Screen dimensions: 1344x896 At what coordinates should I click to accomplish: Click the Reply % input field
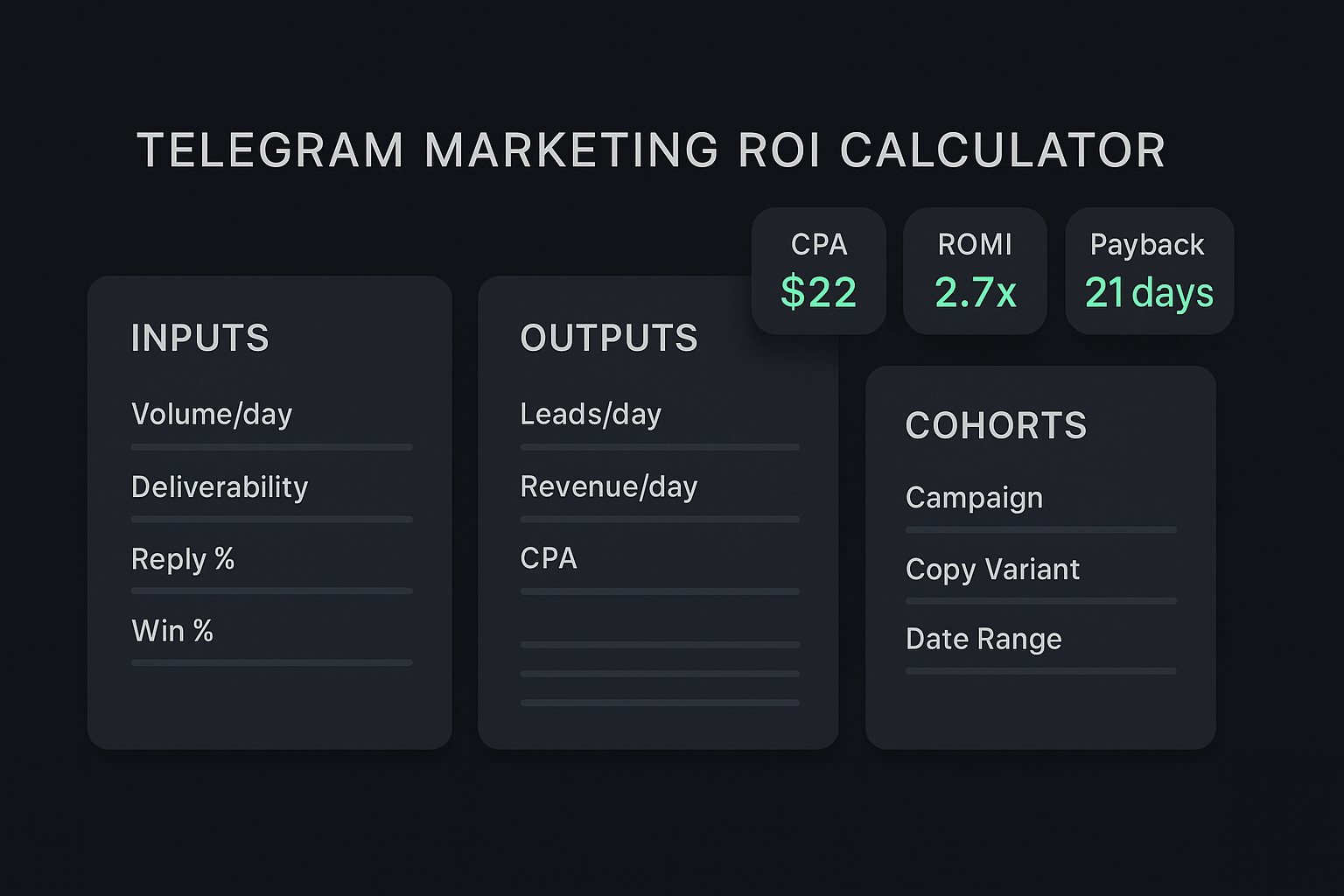coord(271,569)
